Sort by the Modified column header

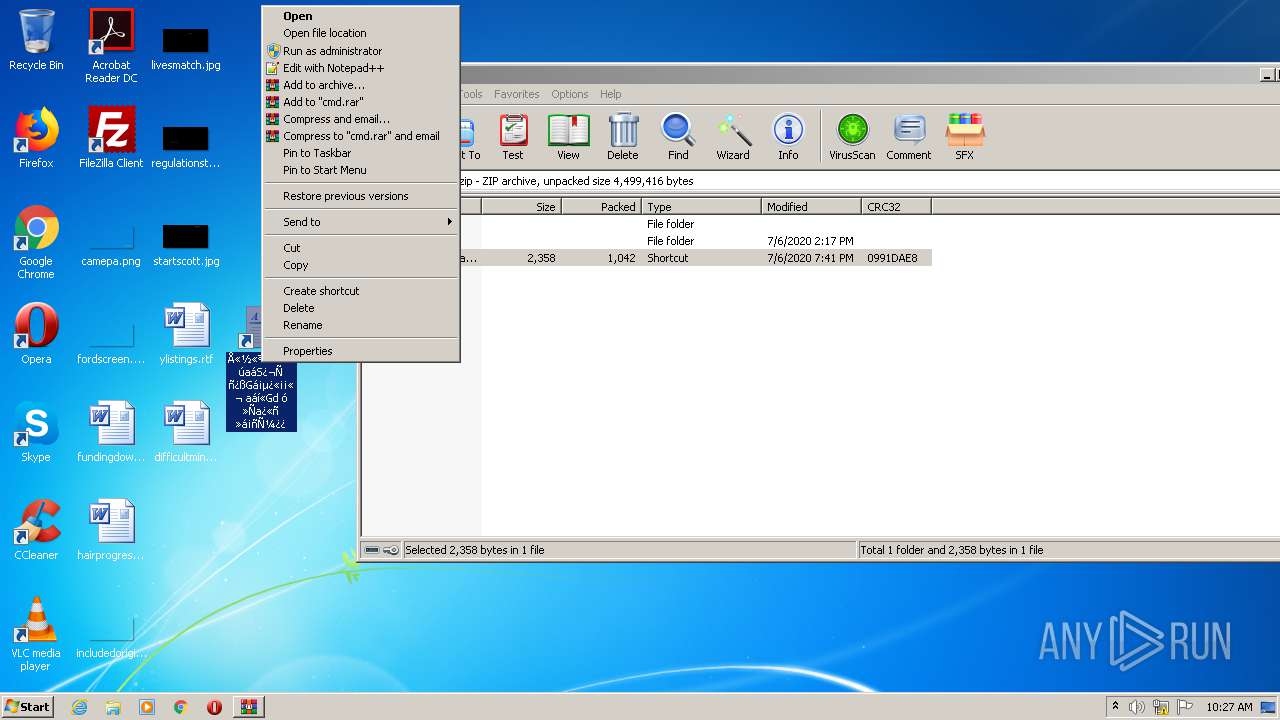coord(811,207)
